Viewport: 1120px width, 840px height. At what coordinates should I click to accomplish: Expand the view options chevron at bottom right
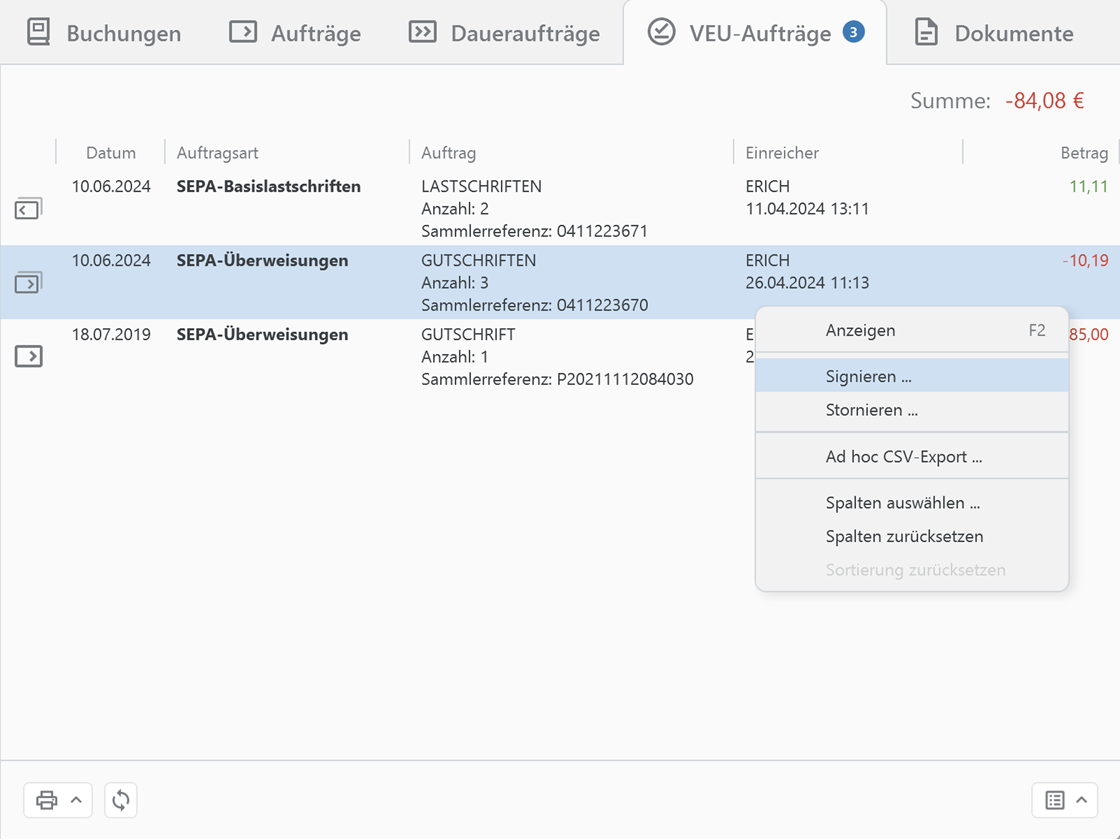[x=1082, y=800]
